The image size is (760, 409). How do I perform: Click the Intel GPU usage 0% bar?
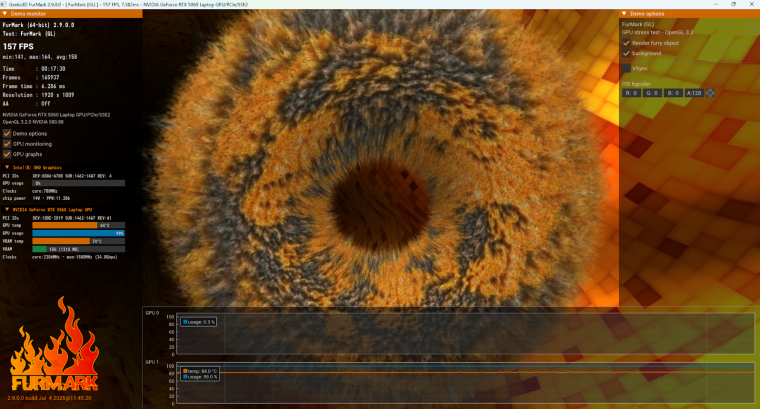point(78,183)
